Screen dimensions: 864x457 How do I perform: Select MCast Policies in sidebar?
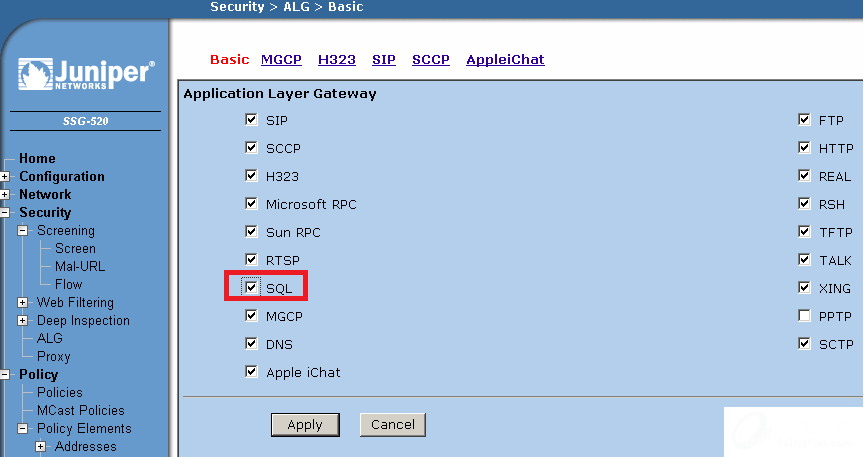tap(80, 411)
